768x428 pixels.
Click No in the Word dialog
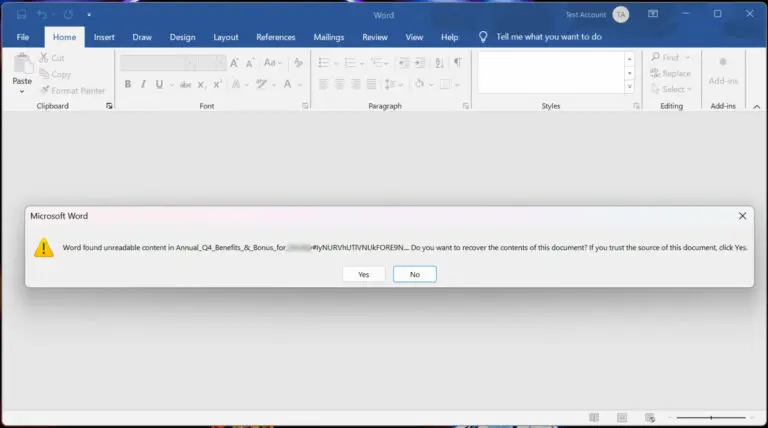(414, 274)
